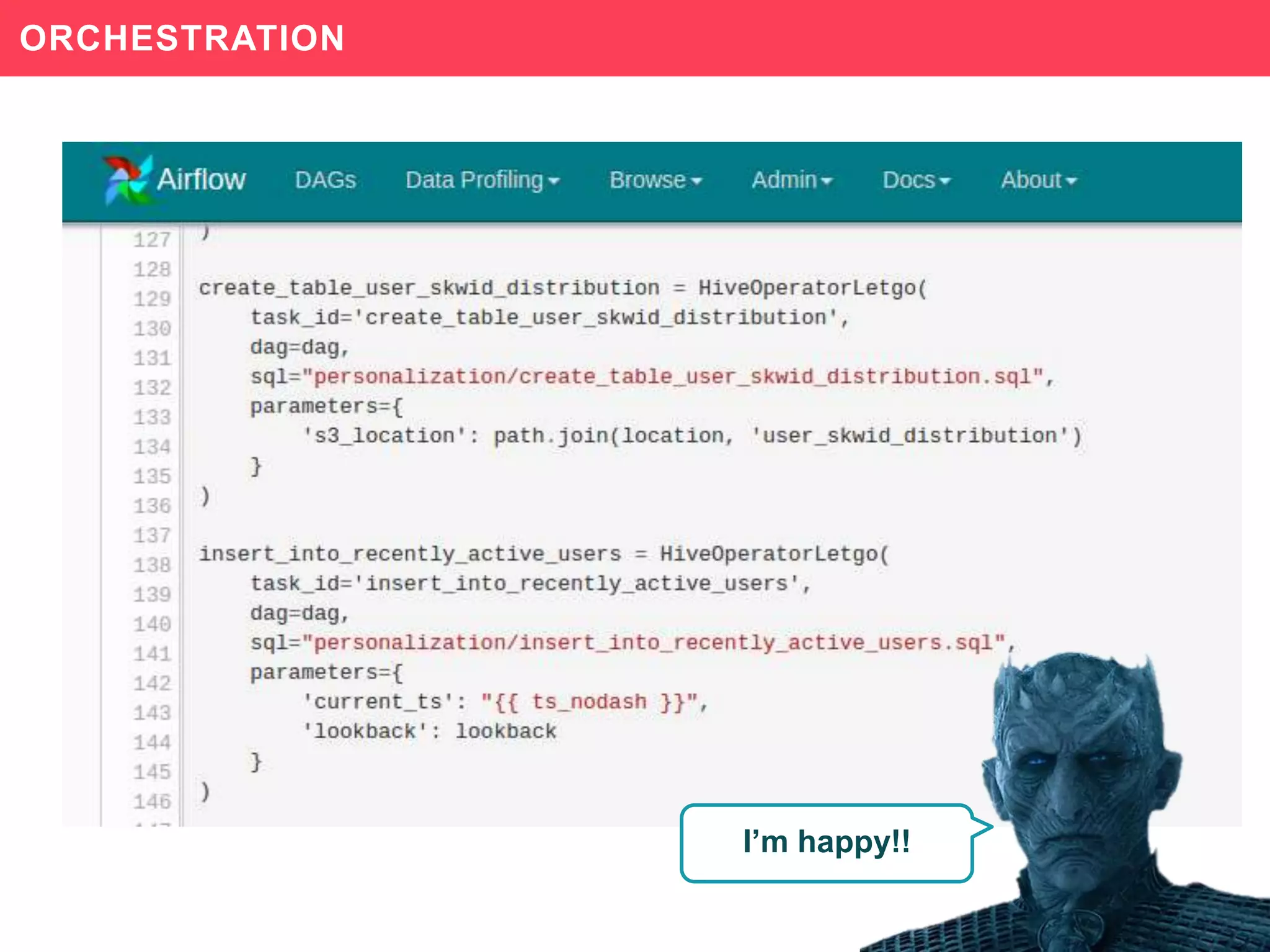Click the ts_nodash template string

click(x=589, y=702)
